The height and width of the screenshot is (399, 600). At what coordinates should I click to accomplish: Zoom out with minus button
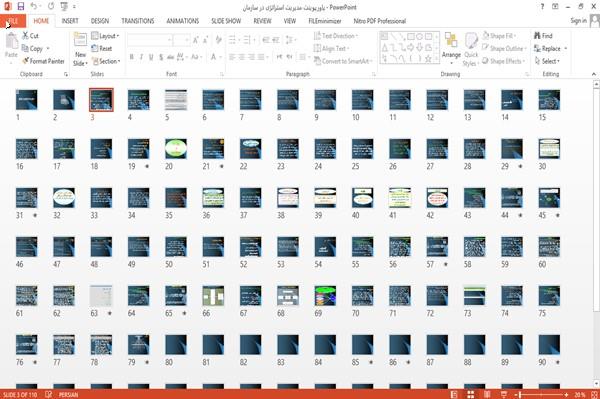pos(516,394)
